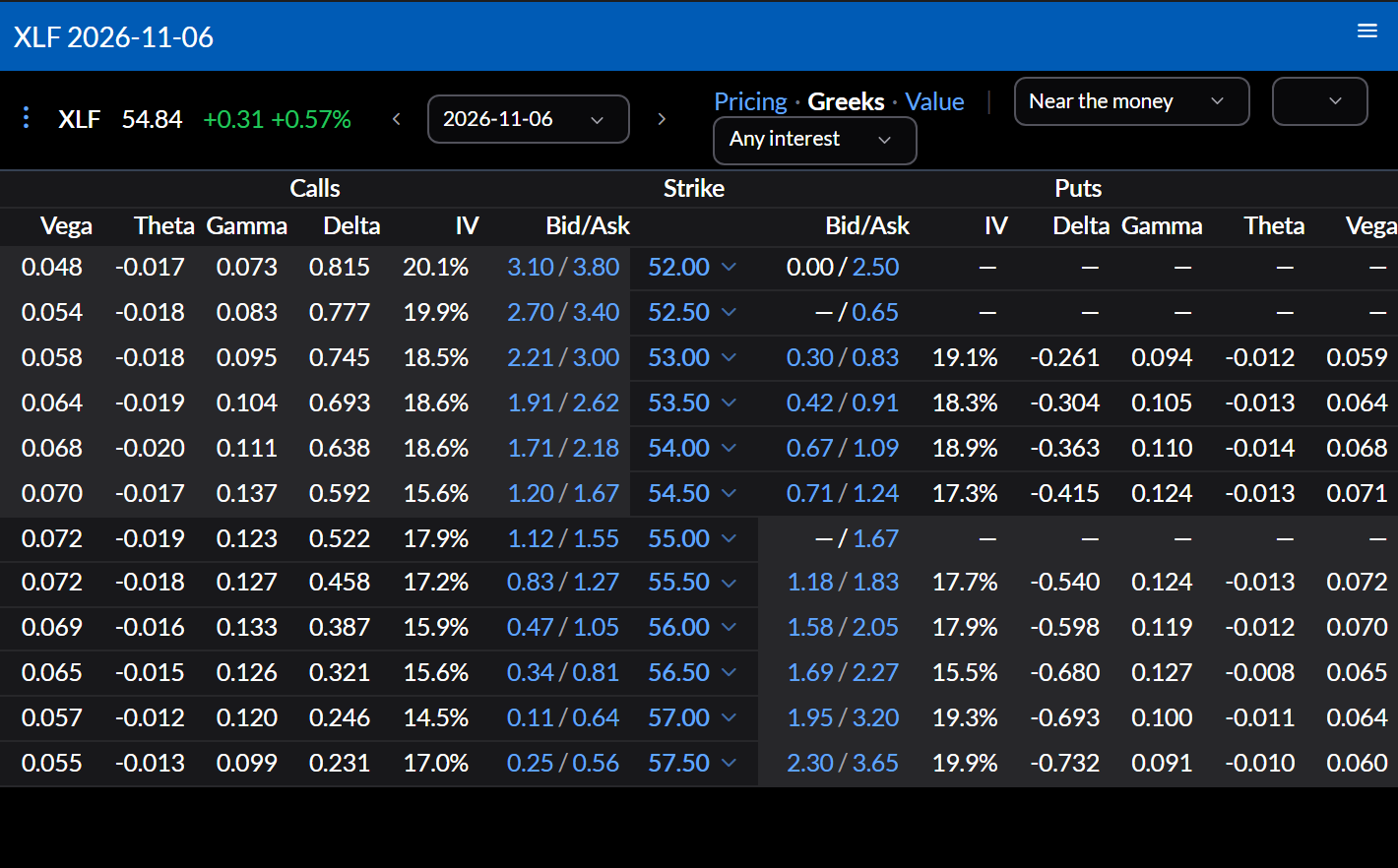This screenshot has height=868, width=1398.
Task: Click call bid/ask 0.34 / 0.81
Action: (563, 672)
